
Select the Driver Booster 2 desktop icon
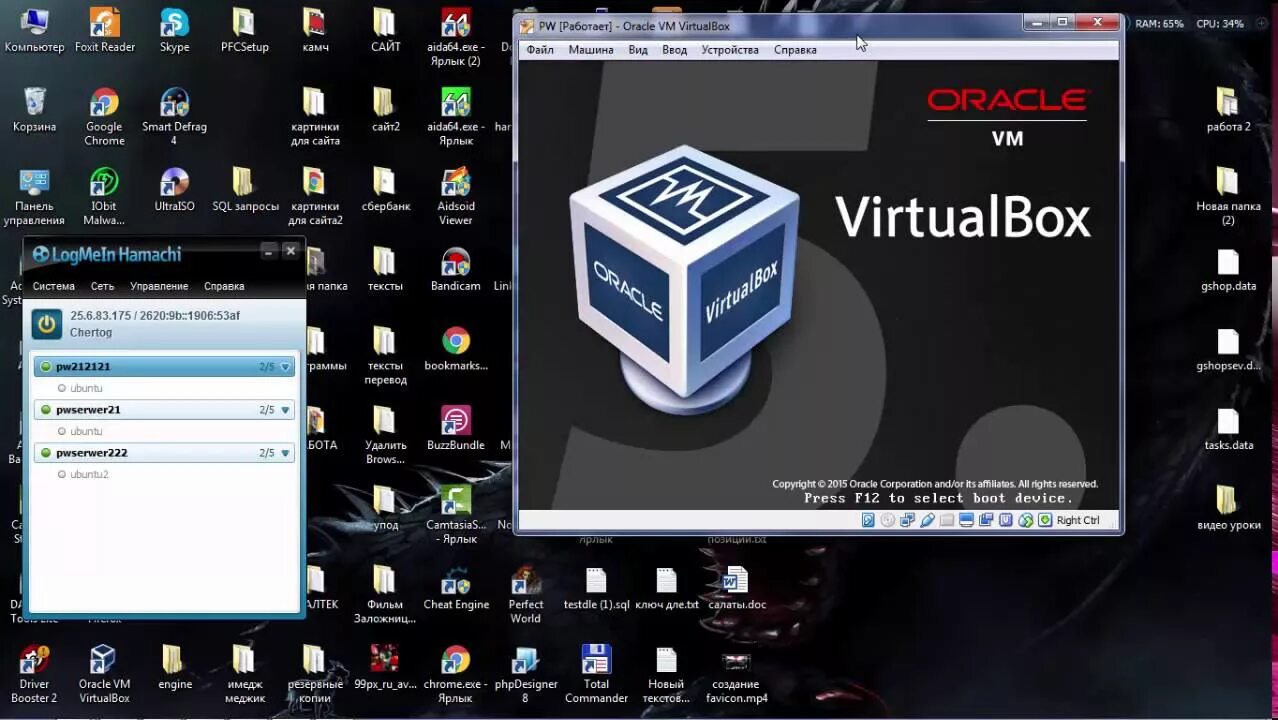[34, 675]
